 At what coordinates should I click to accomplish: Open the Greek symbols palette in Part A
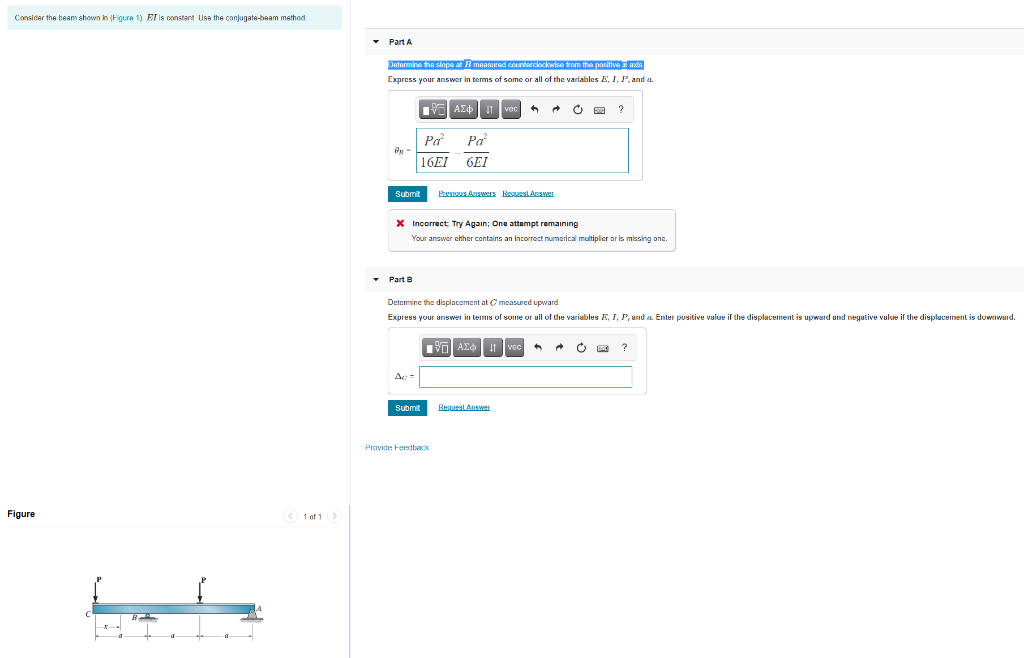463,109
